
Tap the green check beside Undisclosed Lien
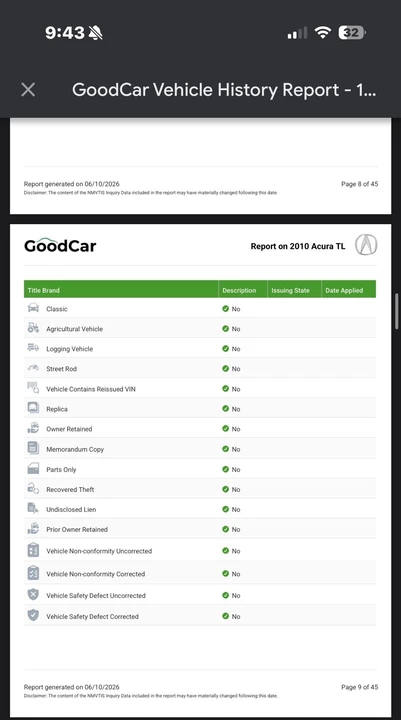pos(226,509)
